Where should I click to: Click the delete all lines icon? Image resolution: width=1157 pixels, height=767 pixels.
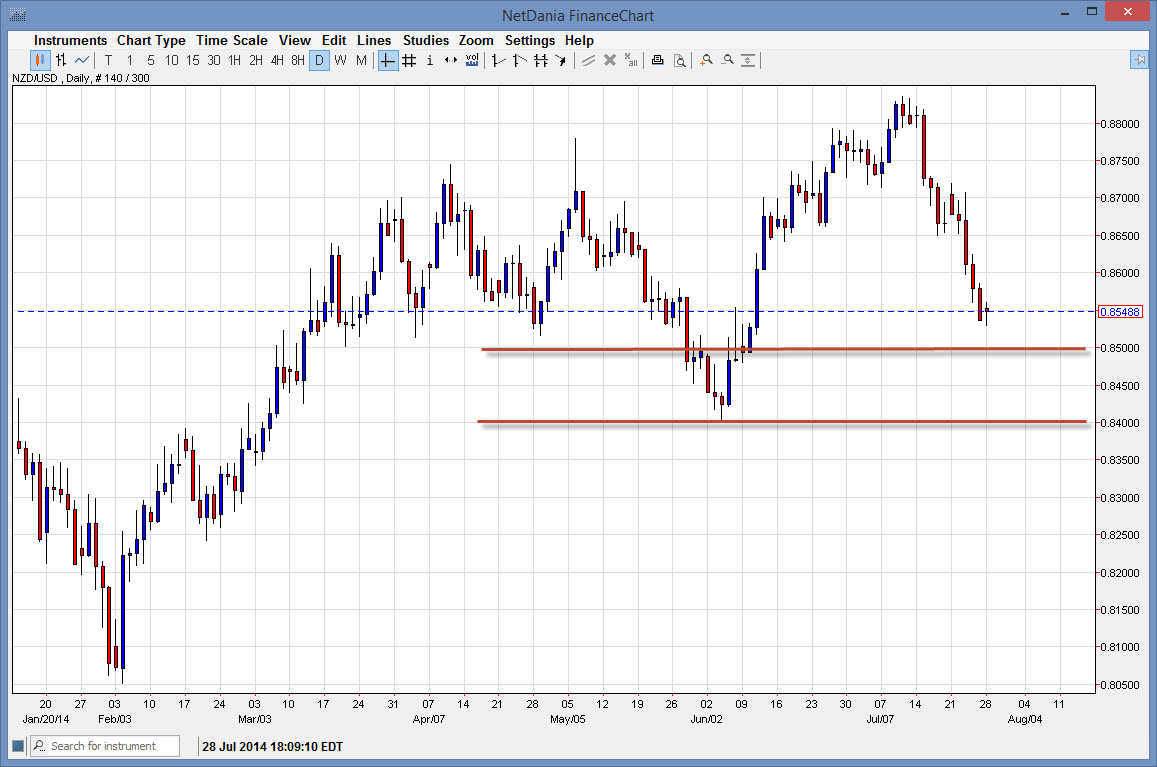[x=631, y=60]
